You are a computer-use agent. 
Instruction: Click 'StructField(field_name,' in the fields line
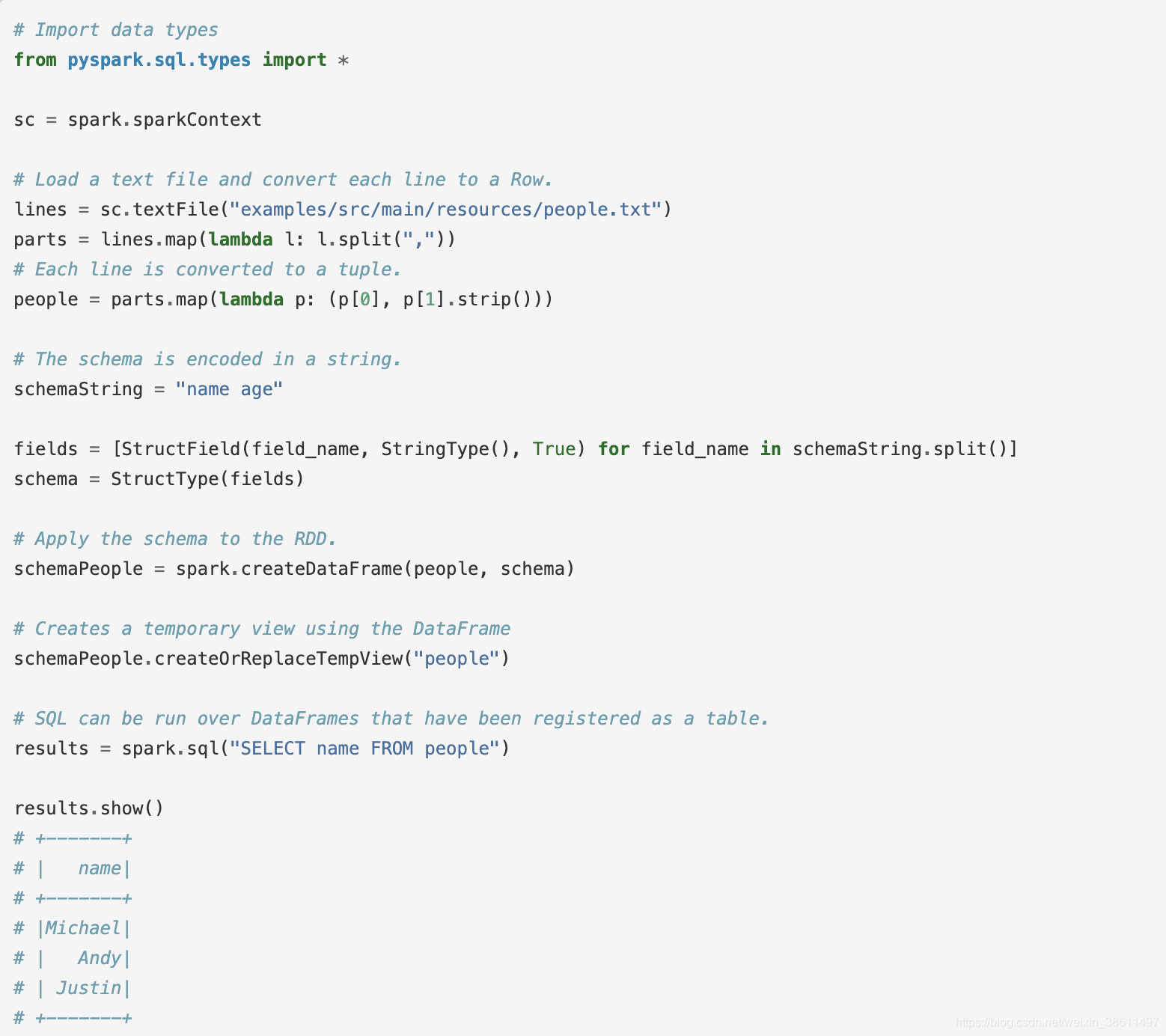pyautogui.click(x=245, y=449)
